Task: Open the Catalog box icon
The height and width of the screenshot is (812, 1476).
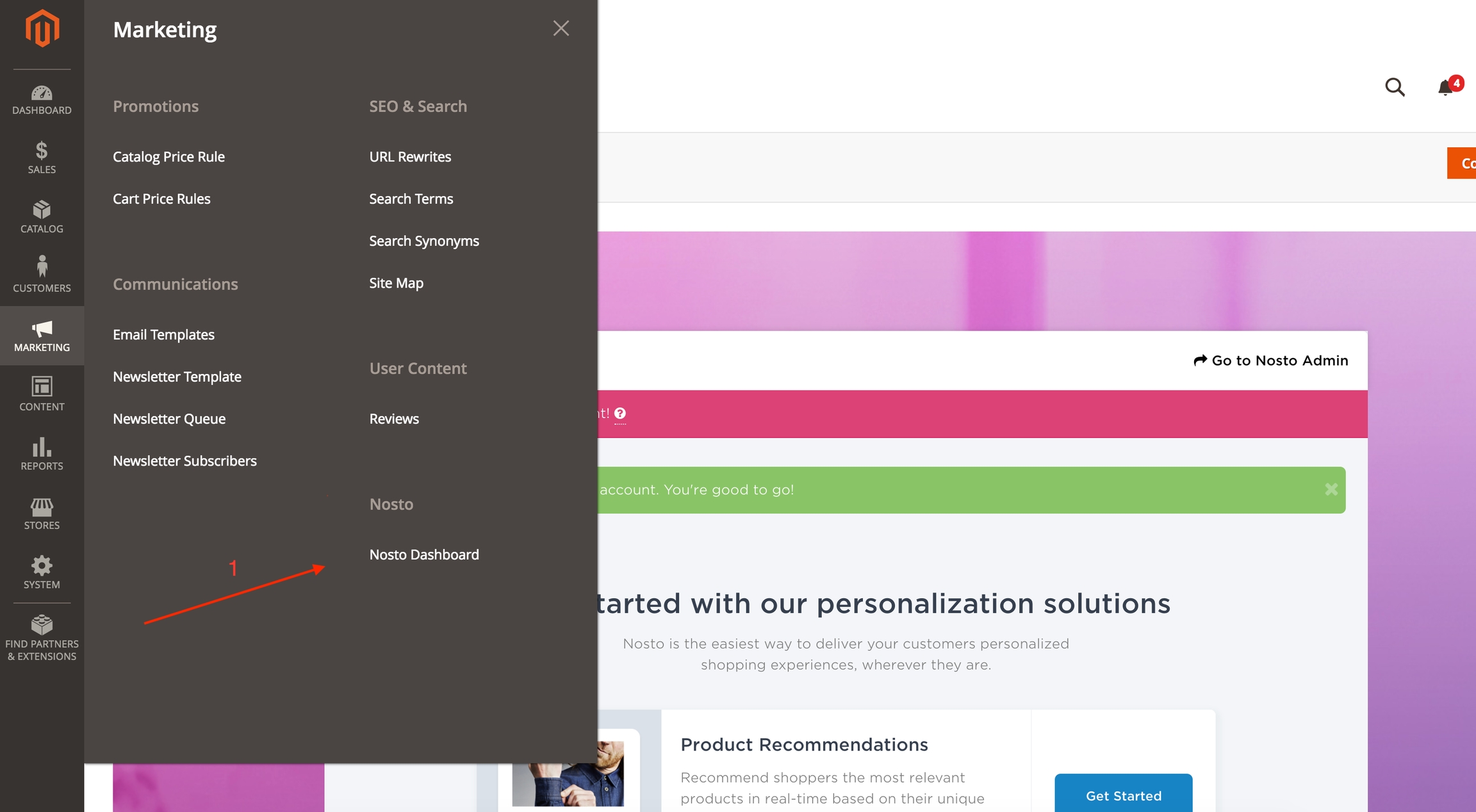Action: coord(42,210)
